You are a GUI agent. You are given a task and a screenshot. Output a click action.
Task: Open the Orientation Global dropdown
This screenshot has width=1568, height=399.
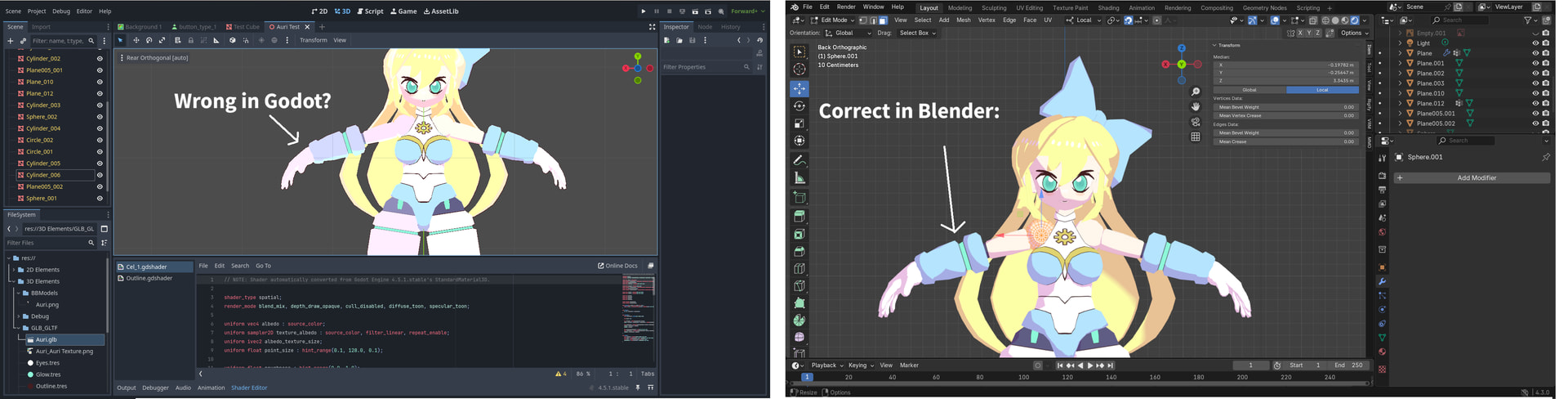pyautogui.click(x=844, y=34)
